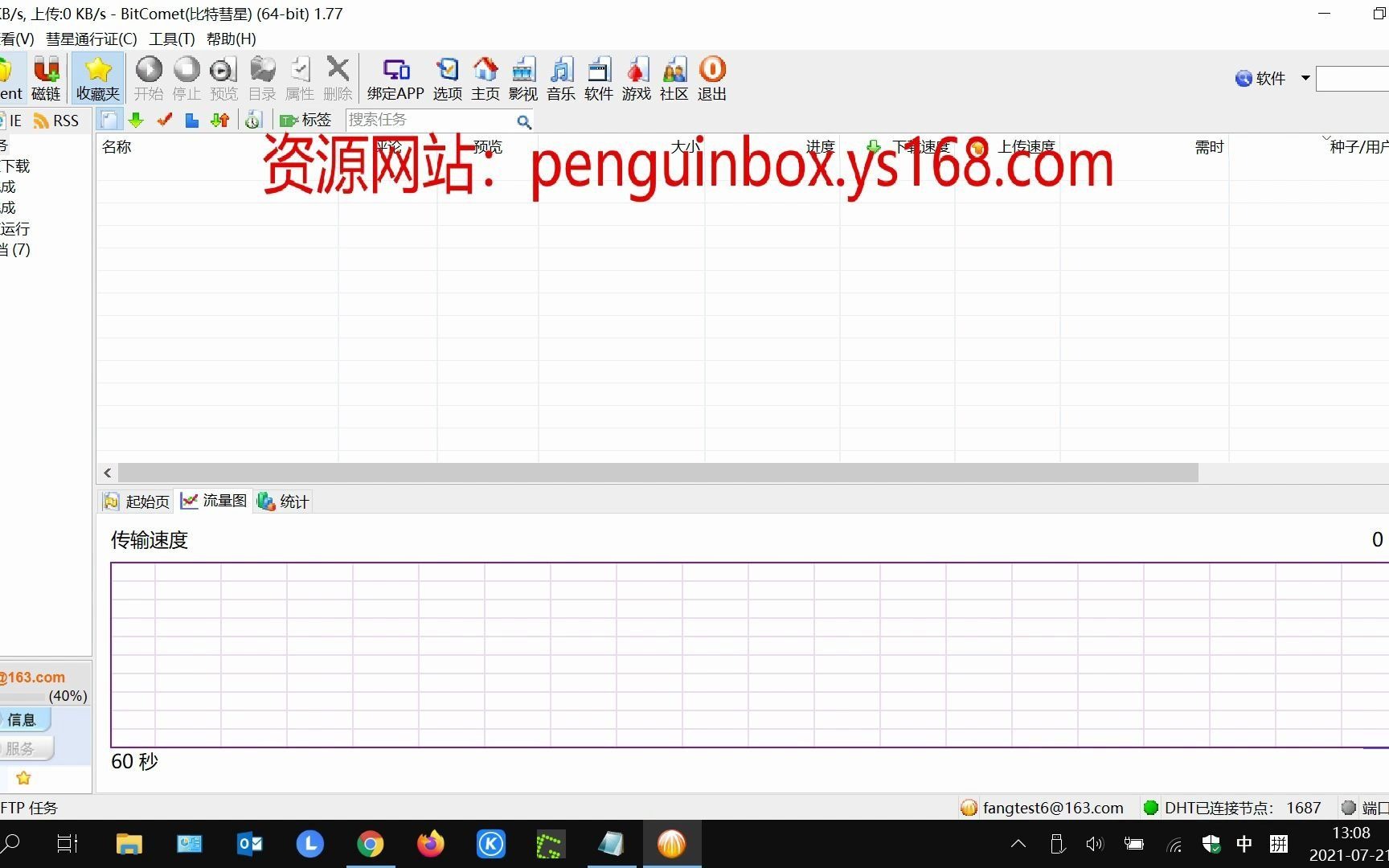The height and width of the screenshot is (868, 1389).
Task: Open the 慧星通行证(C) menu
Action: [91, 39]
